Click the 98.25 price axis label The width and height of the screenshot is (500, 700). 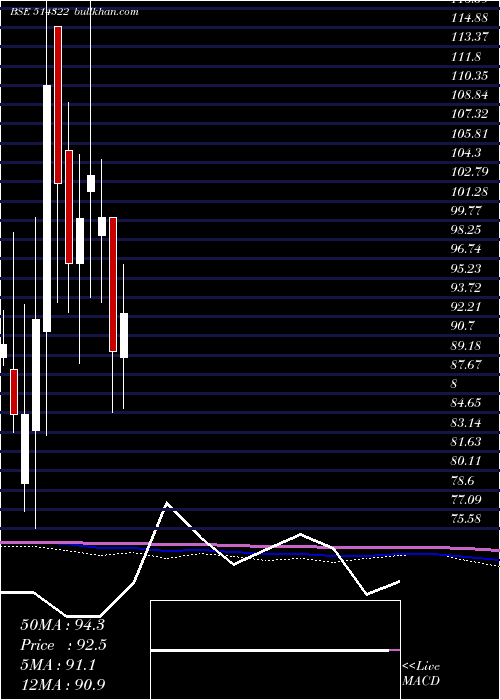click(466, 229)
